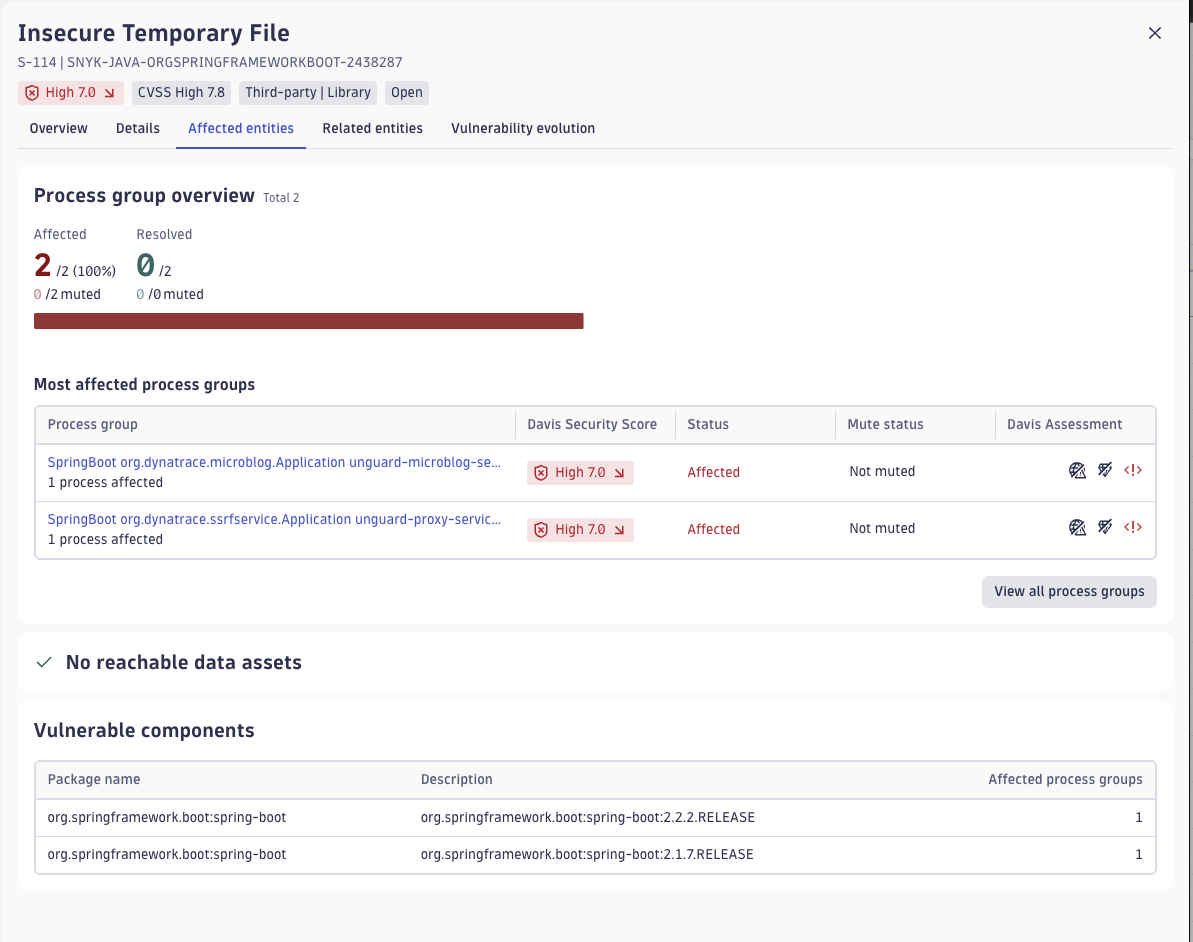Click the vertical scrollbar on the right edge
This screenshot has height=942, width=1193.
(x=1189, y=400)
